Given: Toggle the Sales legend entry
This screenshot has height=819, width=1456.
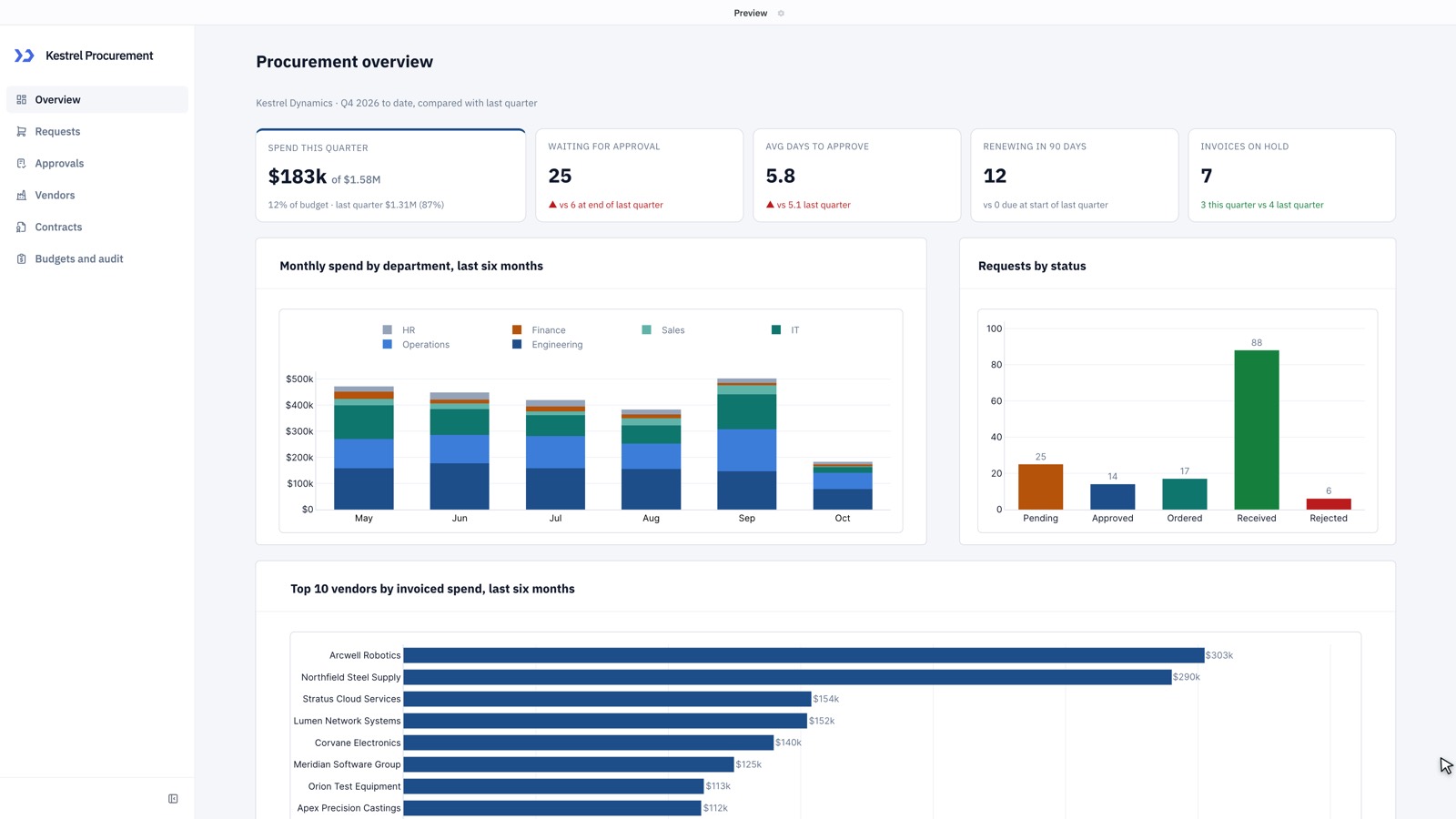Looking at the screenshot, I should [x=663, y=330].
